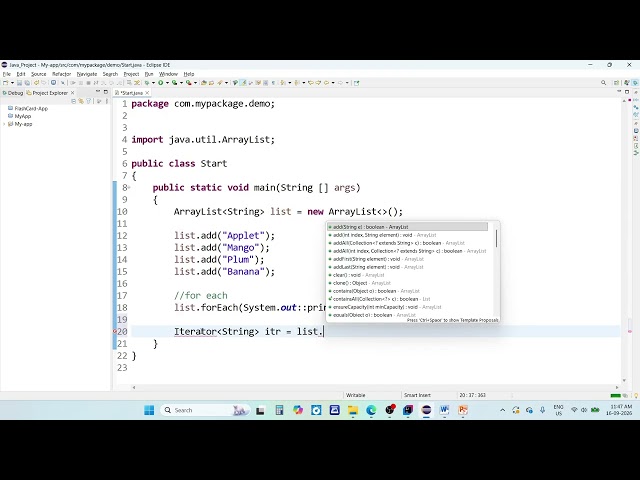Viewport: 640px width, 480px height.
Task: Switch to the Debug view tab
Action: point(13,93)
